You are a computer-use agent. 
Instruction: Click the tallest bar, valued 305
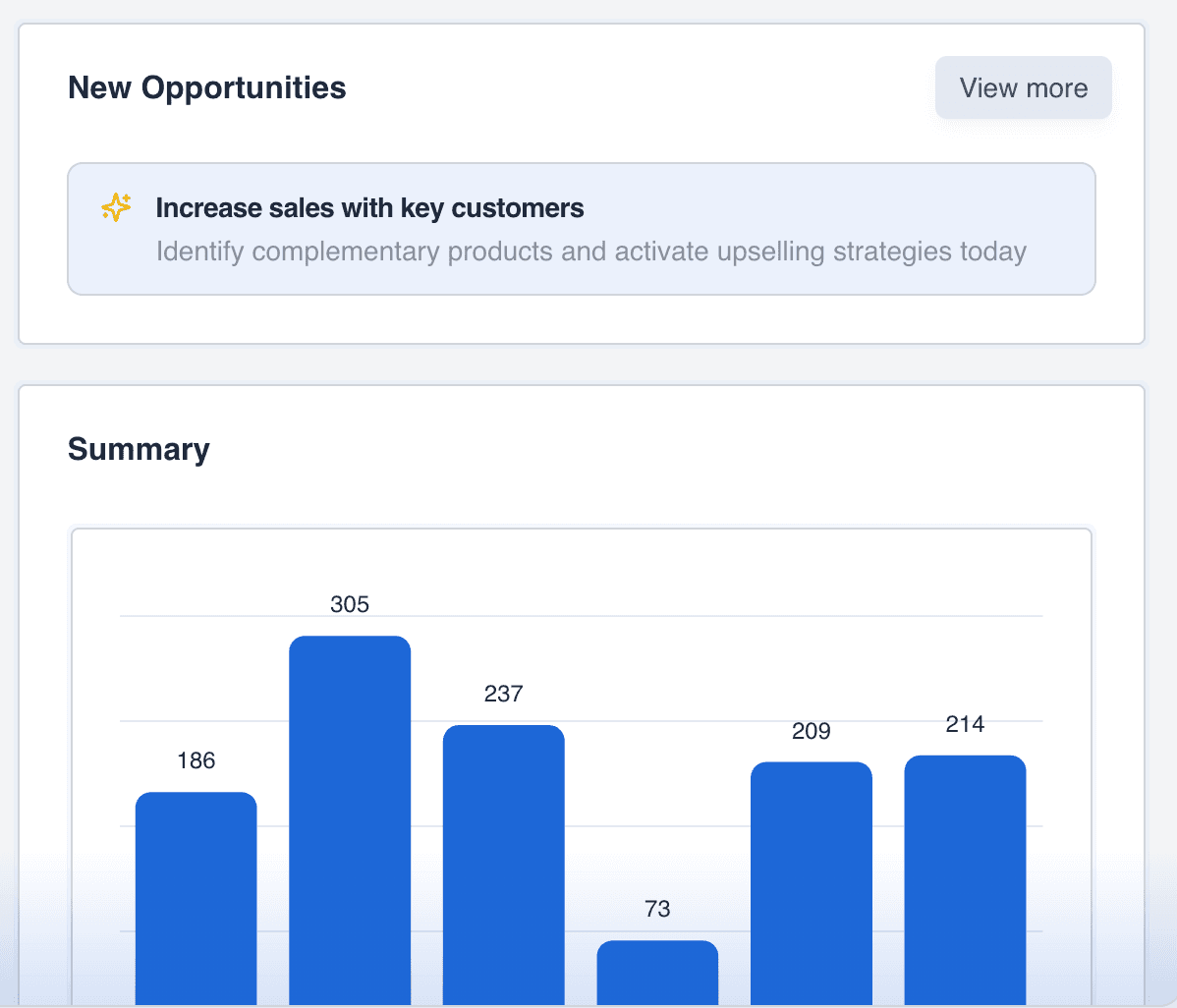(350, 815)
